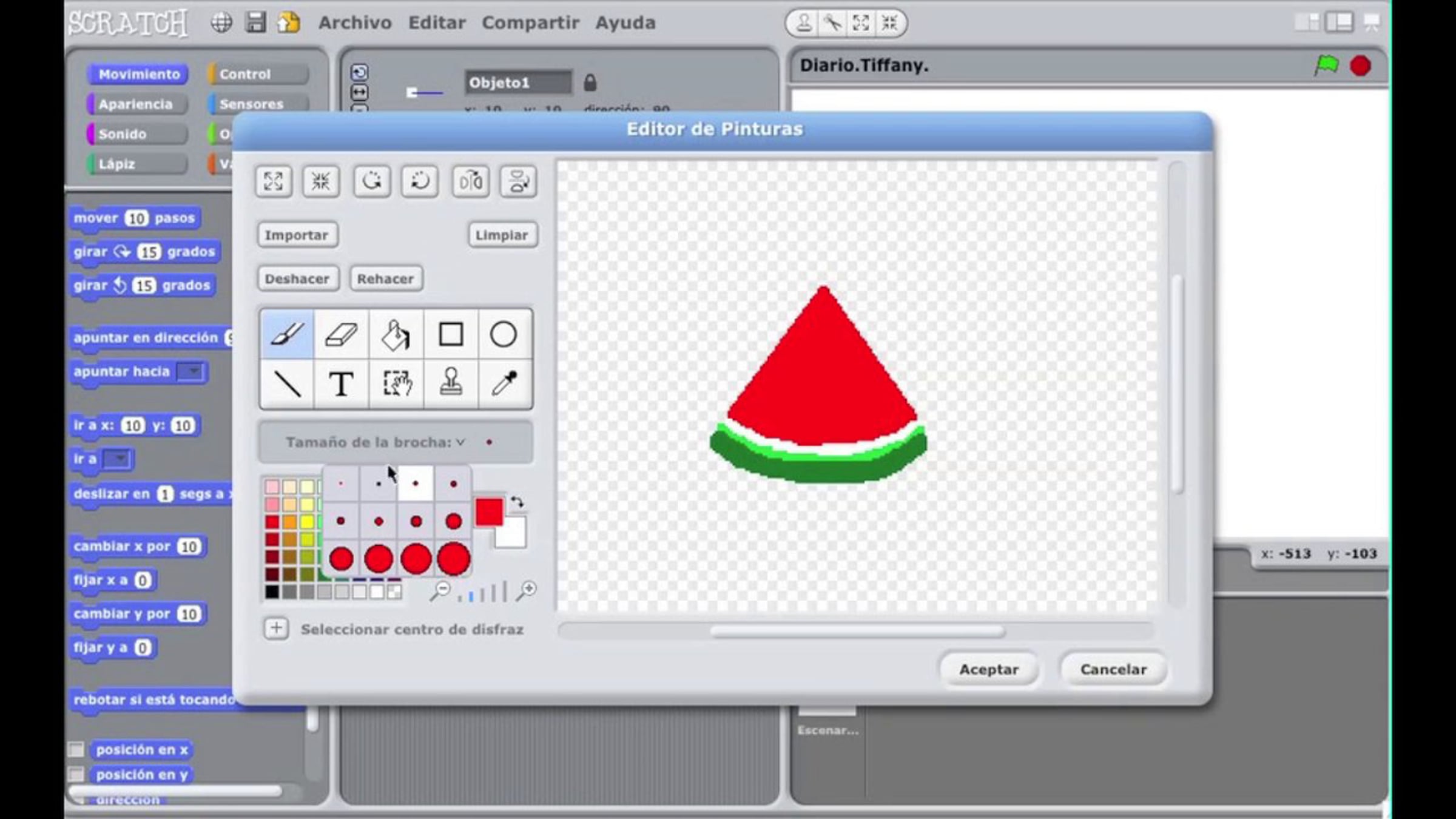Pick the Eyedropper tool
Screen dimensions: 1456x819
pyautogui.click(x=504, y=384)
